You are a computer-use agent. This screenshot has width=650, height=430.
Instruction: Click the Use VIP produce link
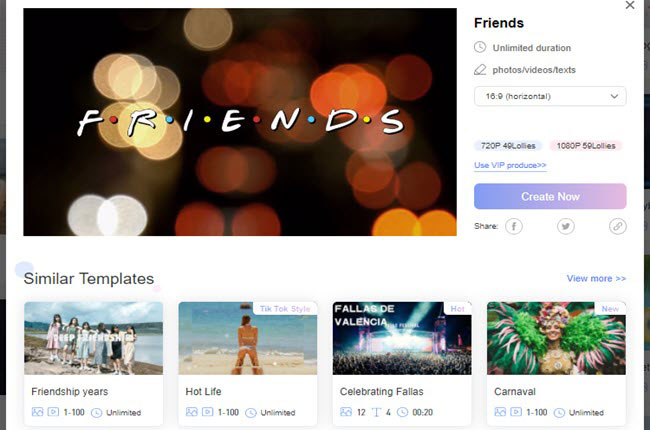pos(510,165)
